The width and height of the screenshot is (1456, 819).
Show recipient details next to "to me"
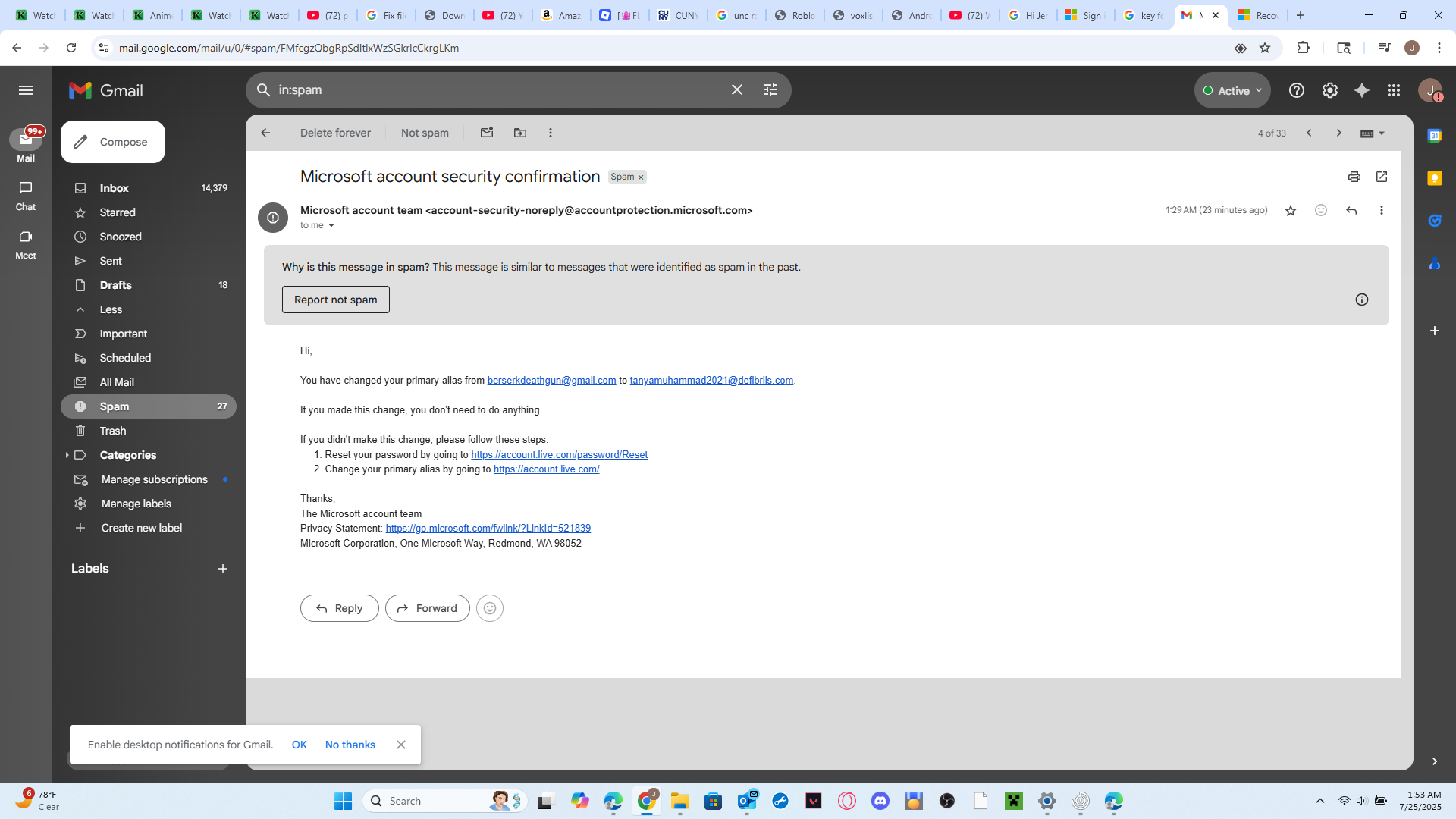[x=331, y=225]
